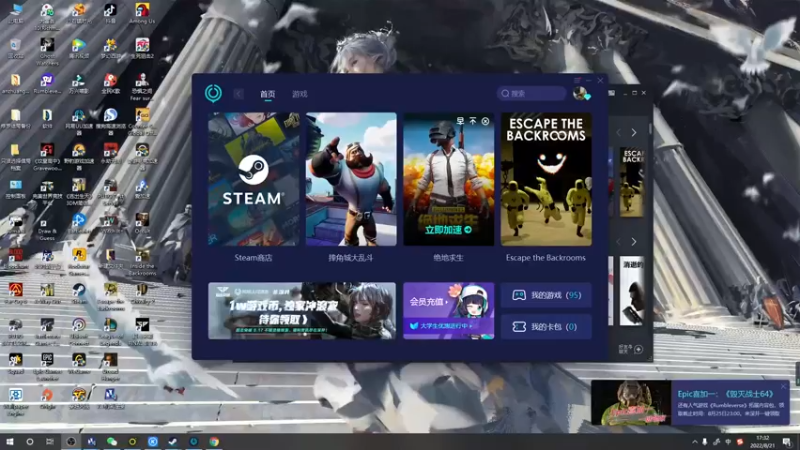Open the 摔角城大乱斗 game card
The width and height of the screenshot is (800, 450).
[351, 179]
